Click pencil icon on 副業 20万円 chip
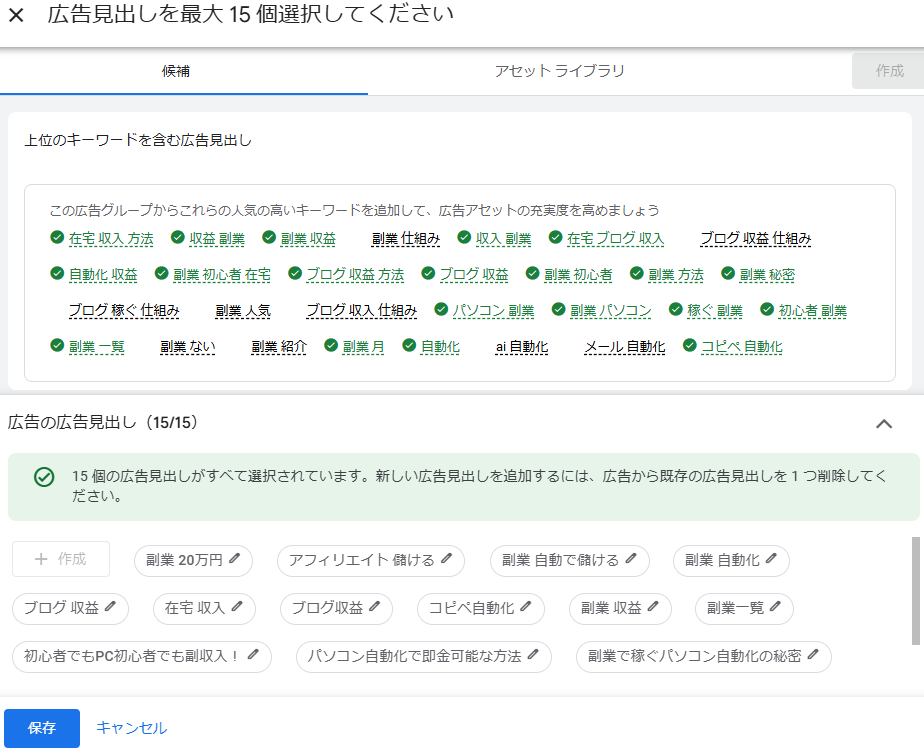924x749 pixels. click(x=234, y=560)
